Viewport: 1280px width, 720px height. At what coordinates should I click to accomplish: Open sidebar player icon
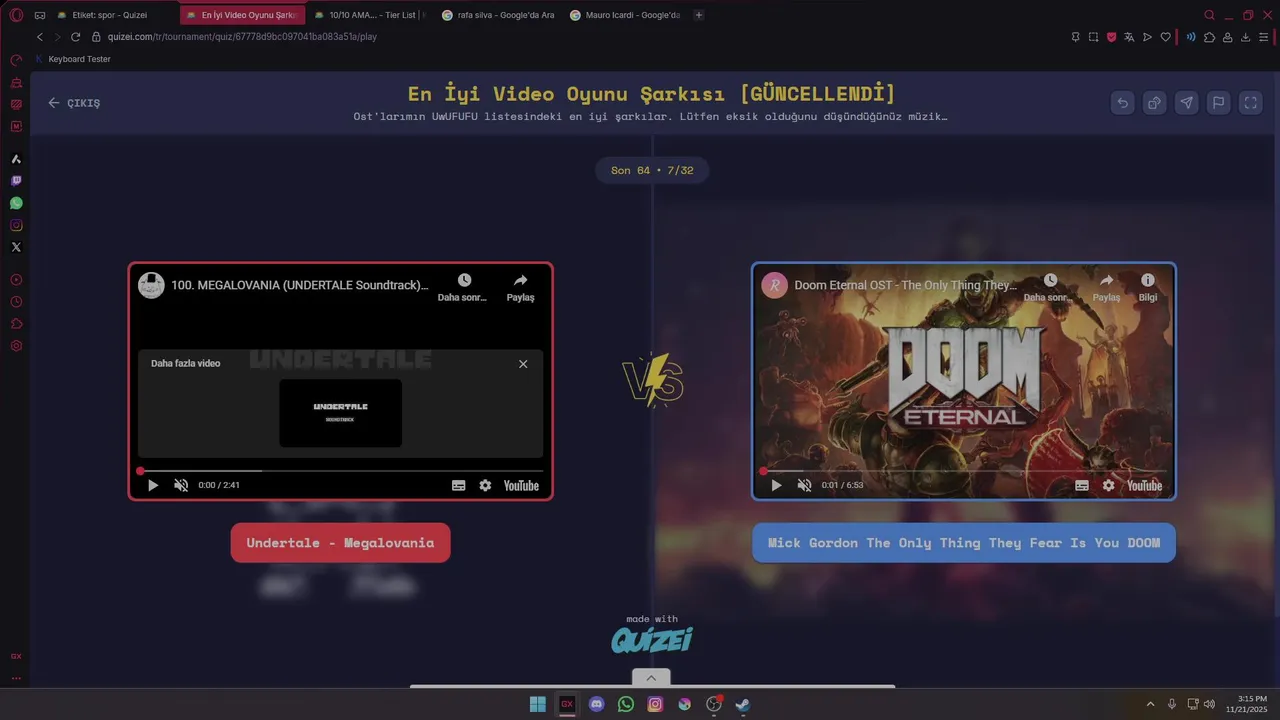16,280
